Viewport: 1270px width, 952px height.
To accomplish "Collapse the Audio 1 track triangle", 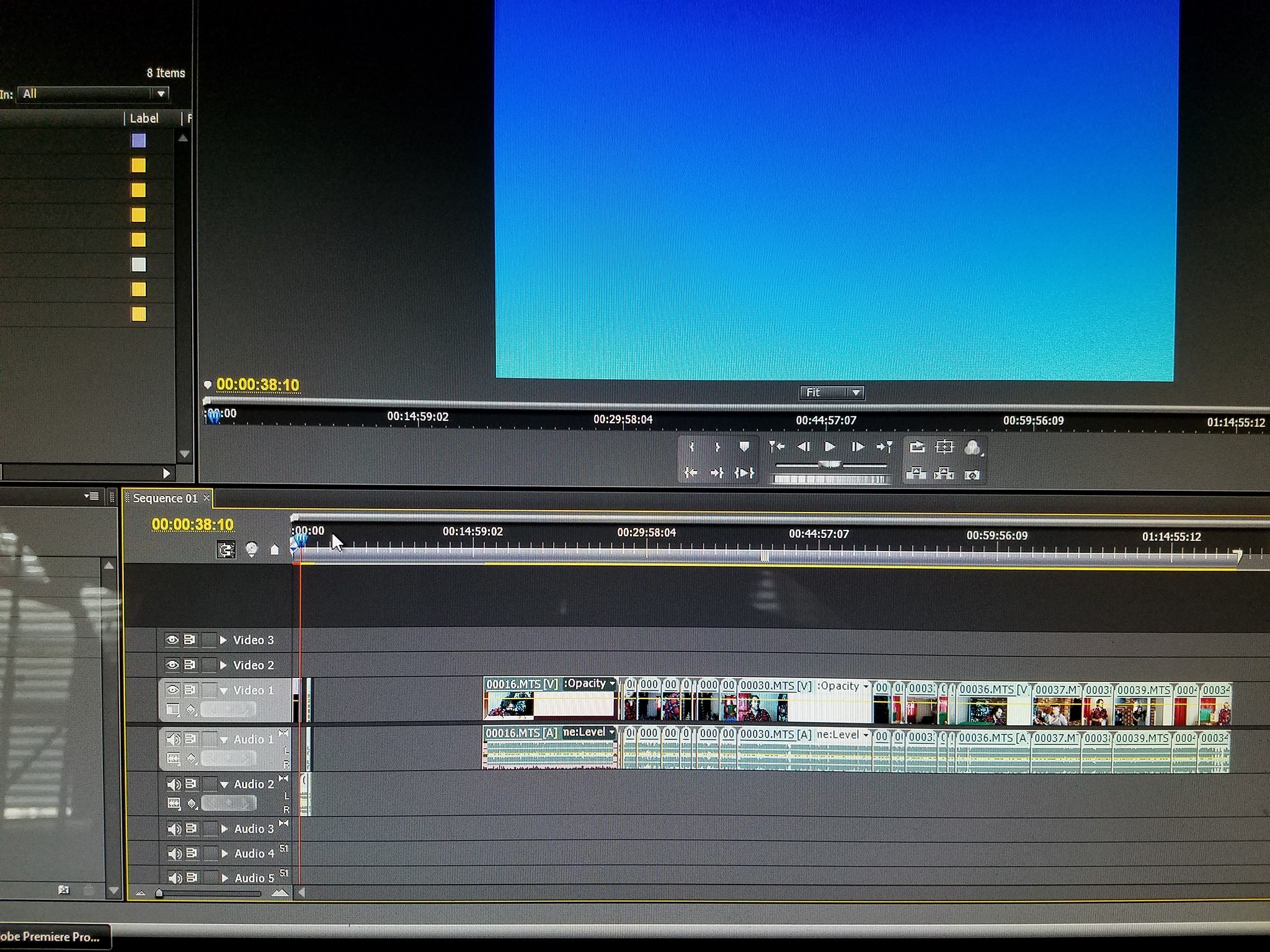I will click(x=224, y=739).
